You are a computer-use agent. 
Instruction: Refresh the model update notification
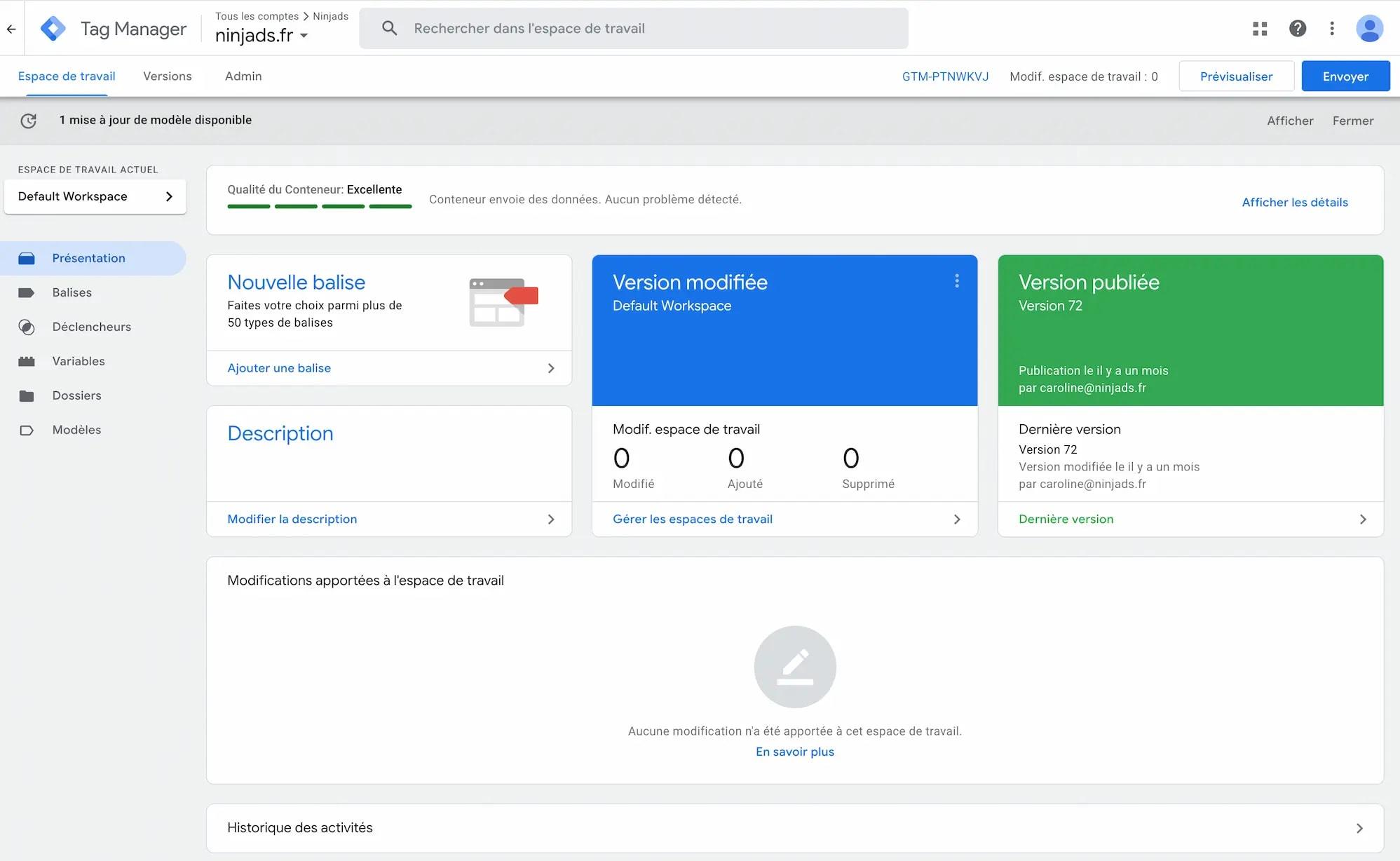[x=29, y=121]
